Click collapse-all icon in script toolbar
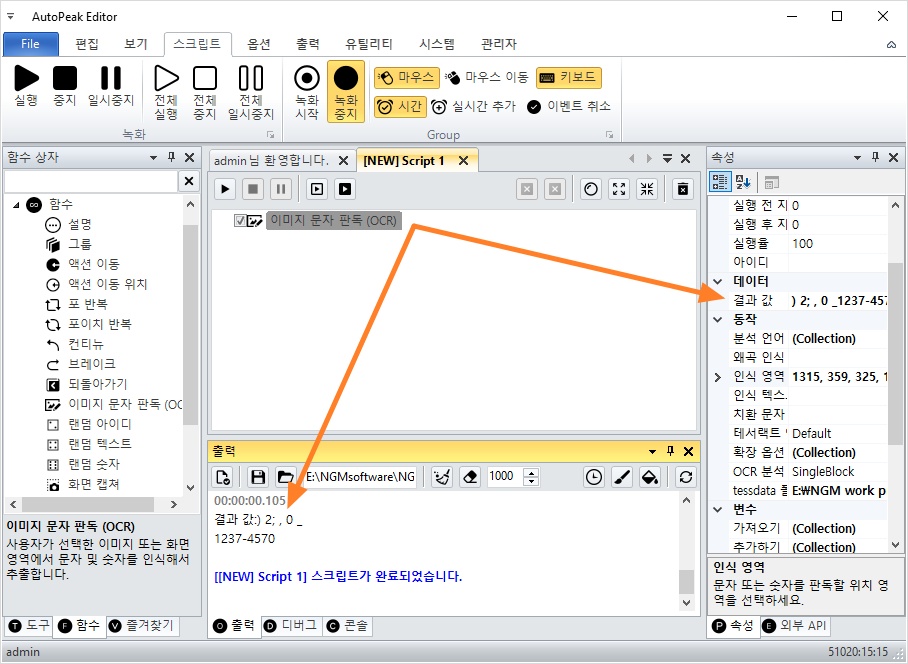The width and height of the screenshot is (908, 664). [x=647, y=189]
